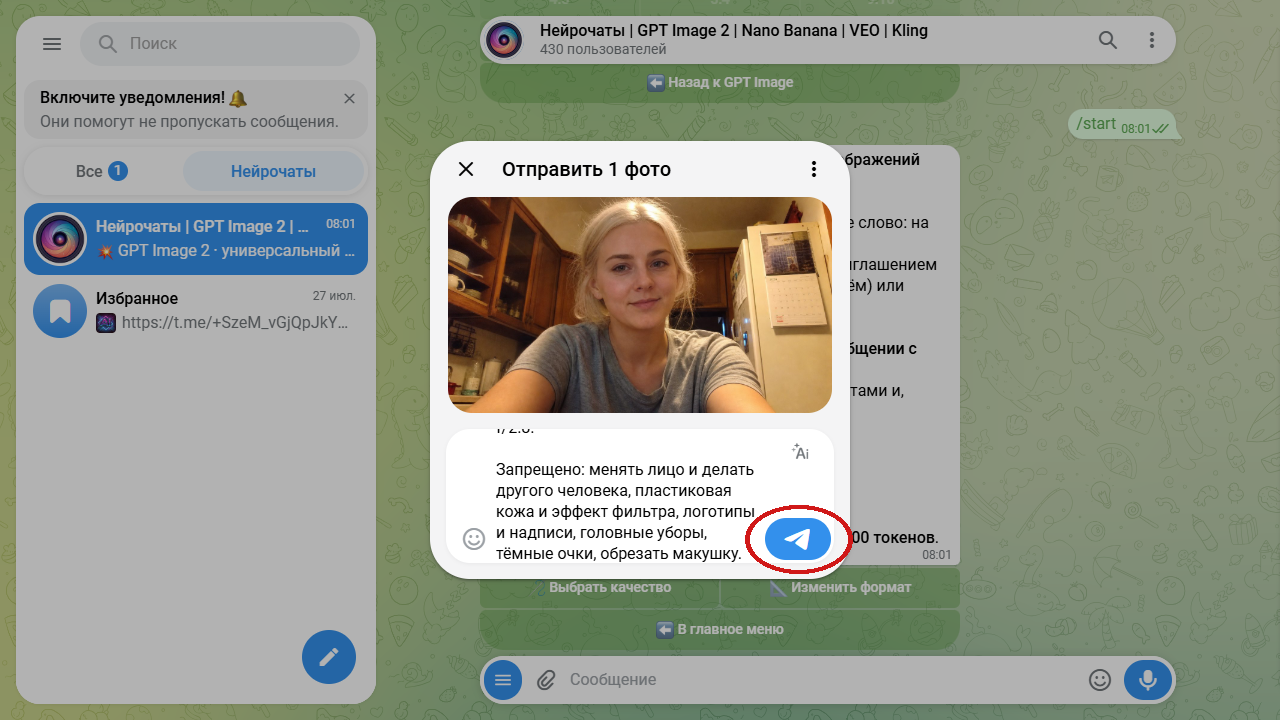Switch to the Нейрочаты folder tab
The height and width of the screenshot is (720, 1280).
coord(273,171)
